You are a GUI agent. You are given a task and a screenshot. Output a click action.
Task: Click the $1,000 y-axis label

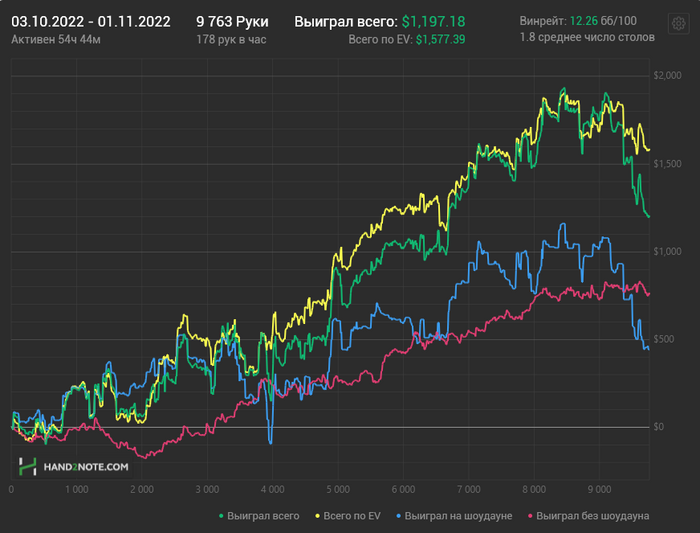pyautogui.click(x=667, y=251)
